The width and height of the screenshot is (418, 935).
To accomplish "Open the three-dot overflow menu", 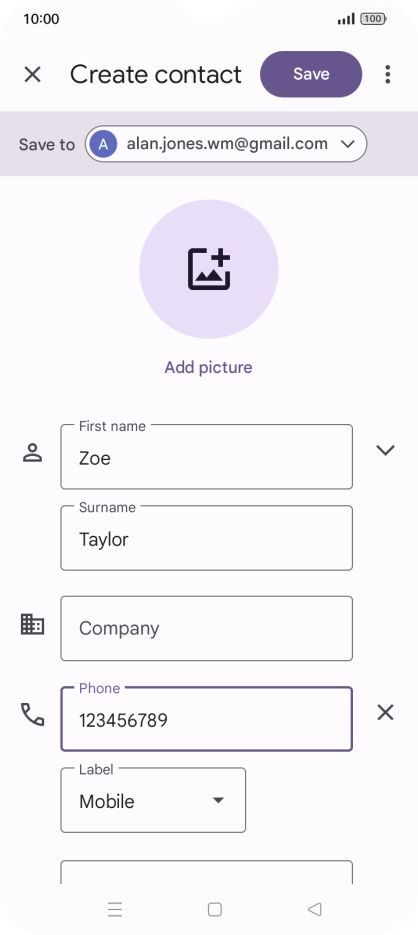I will [x=388, y=75].
